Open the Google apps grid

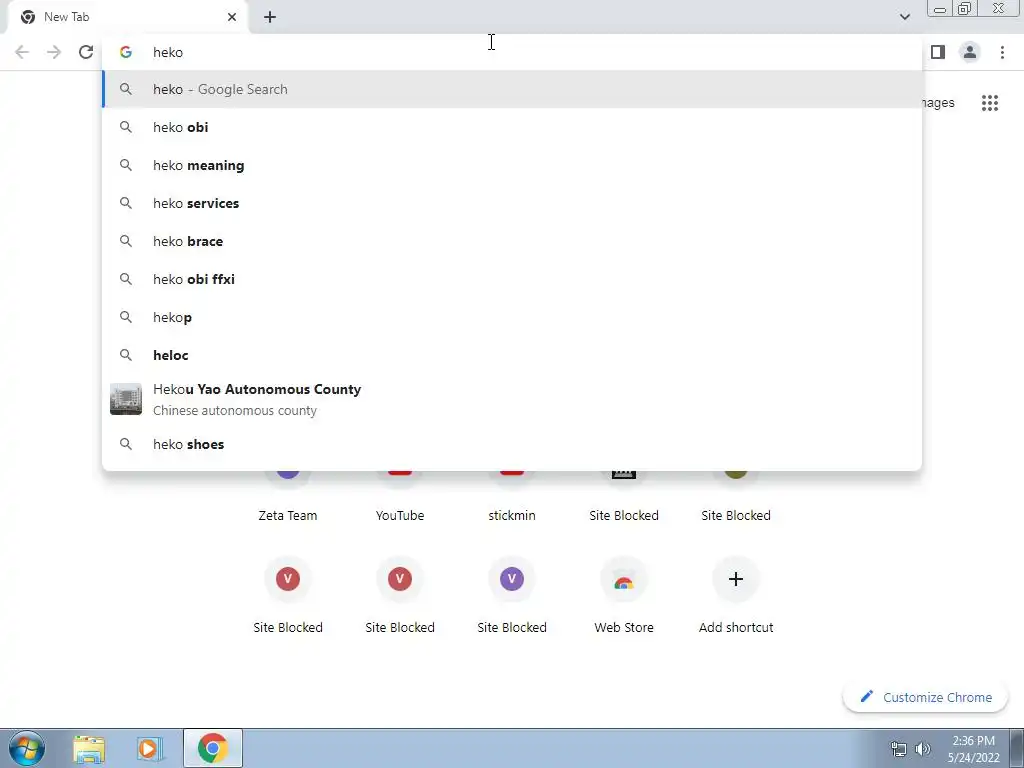coord(989,103)
